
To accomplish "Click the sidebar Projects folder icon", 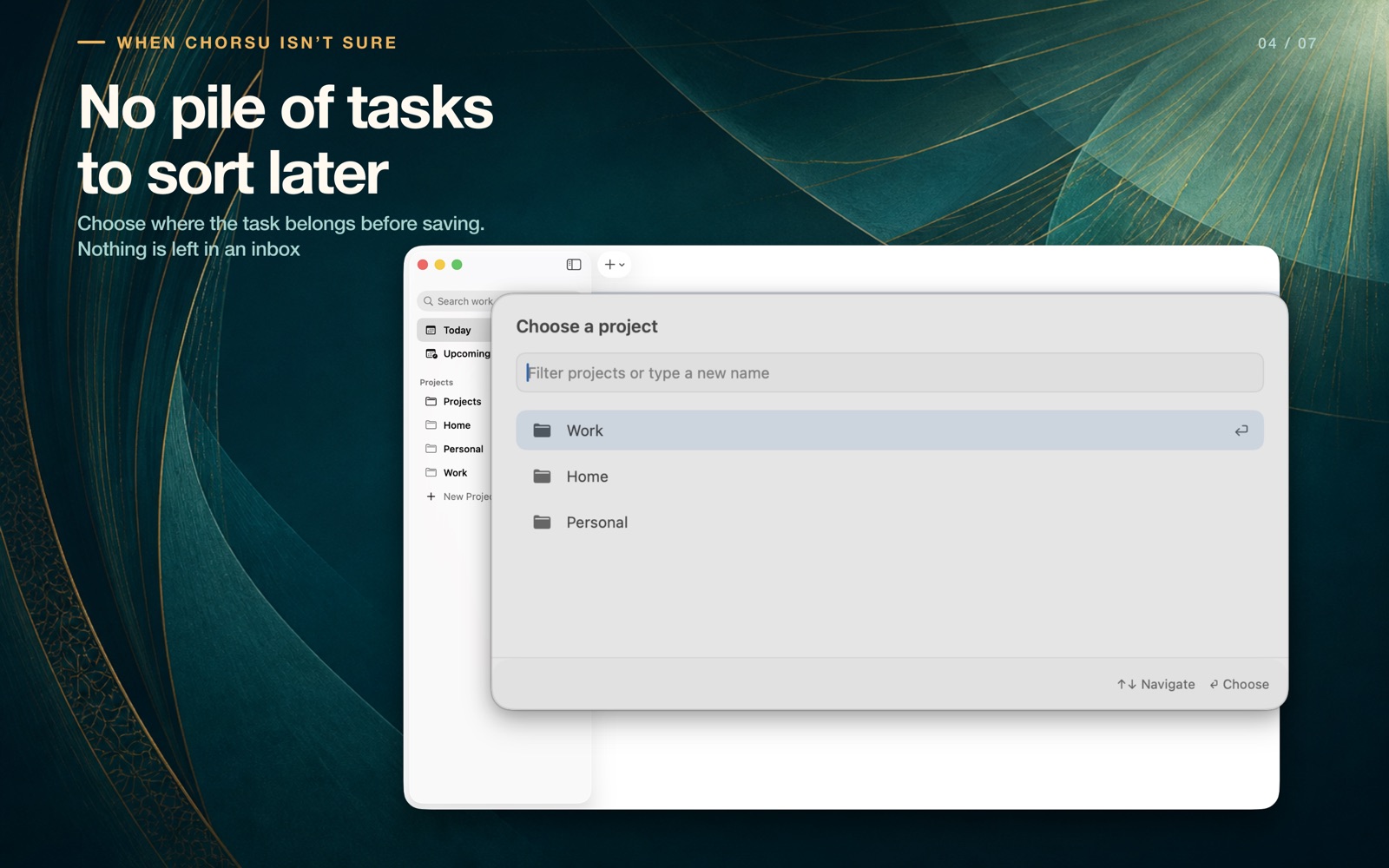I will 431,401.
